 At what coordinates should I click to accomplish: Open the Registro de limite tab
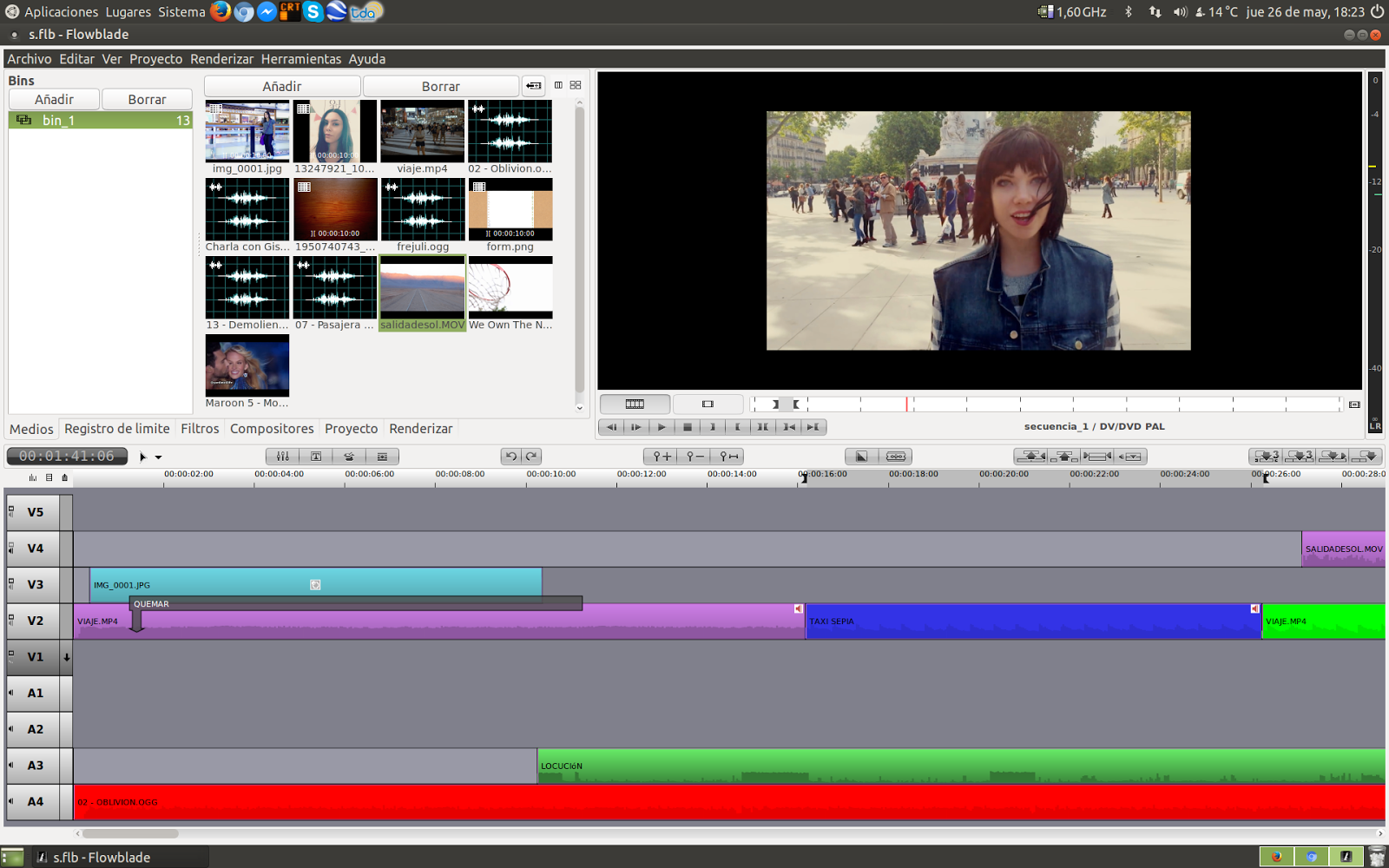click(x=117, y=429)
